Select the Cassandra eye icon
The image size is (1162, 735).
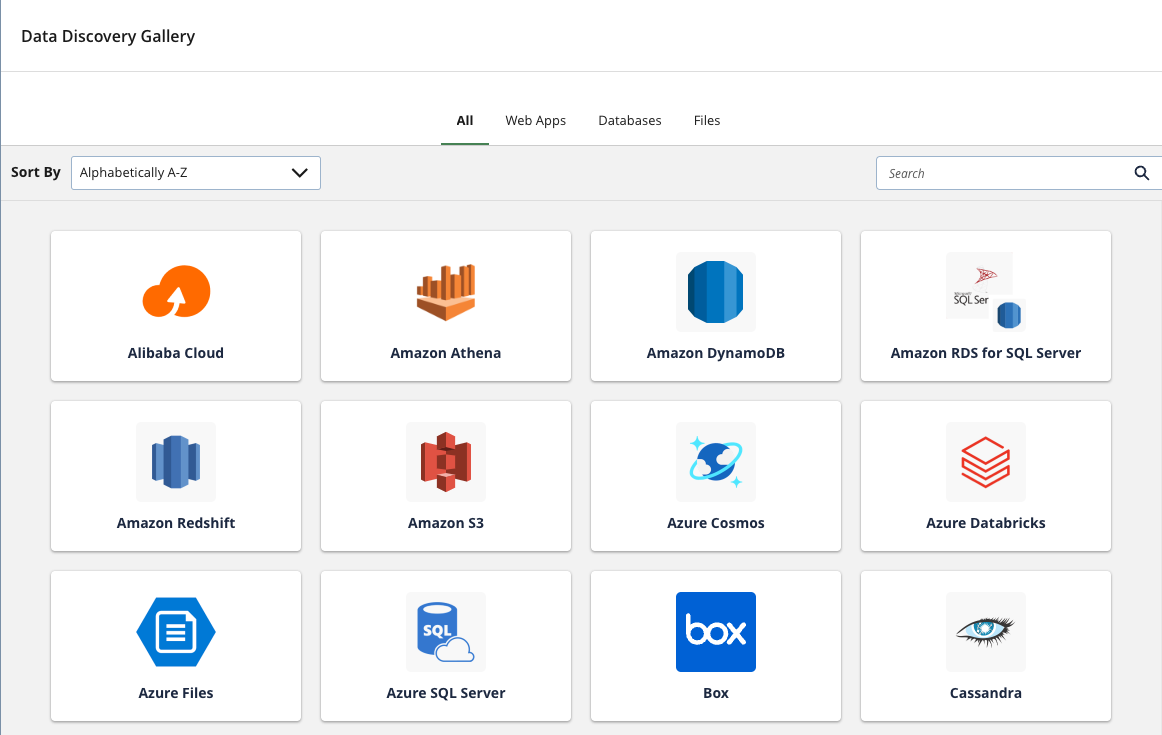[986, 630]
